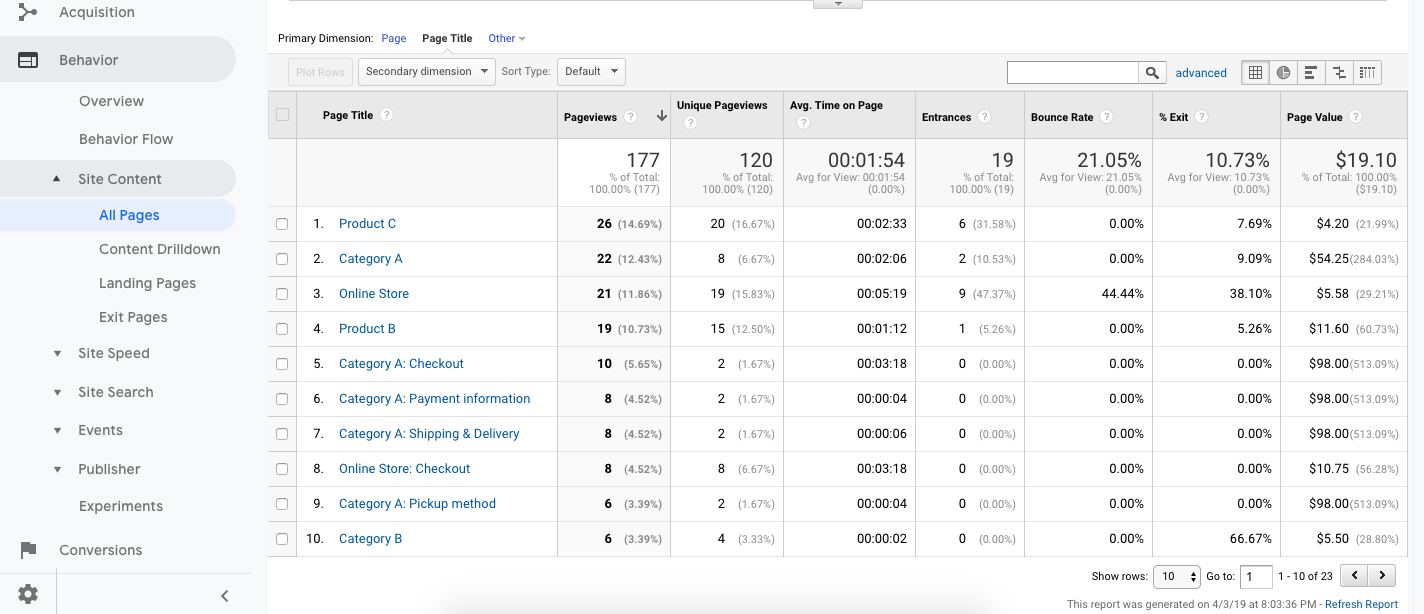The height and width of the screenshot is (614, 1424).
Task: Click help icon next to Entrances
Action: tap(984, 117)
